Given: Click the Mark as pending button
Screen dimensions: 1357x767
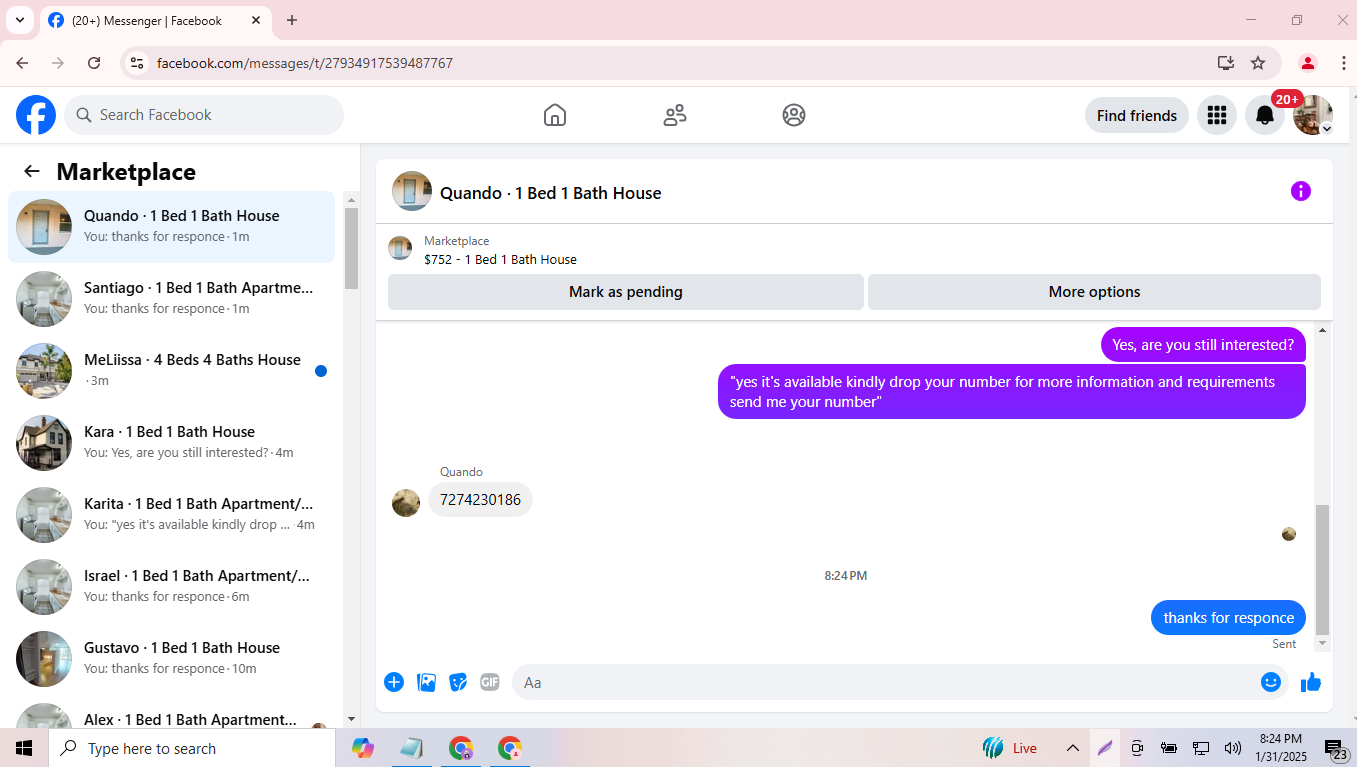Looking at the screenshot, I should click(626, 292).
